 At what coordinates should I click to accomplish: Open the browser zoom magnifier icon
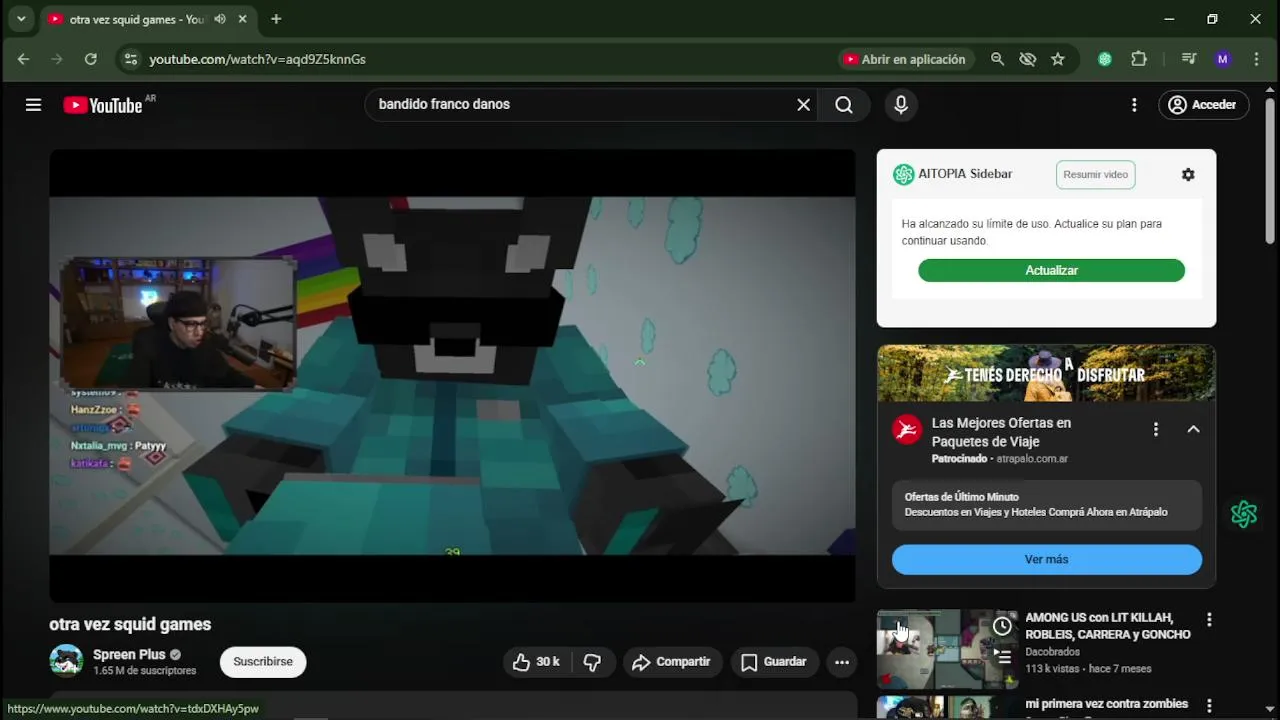coord(997,60)
